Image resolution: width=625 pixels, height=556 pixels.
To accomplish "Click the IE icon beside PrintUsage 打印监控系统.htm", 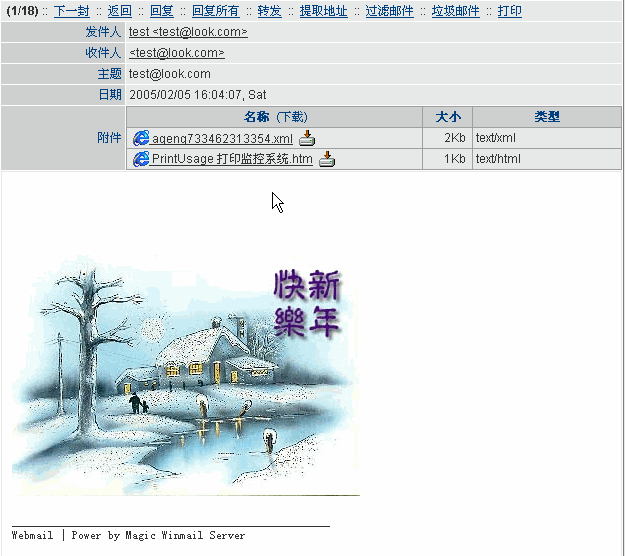I will coord(141,159).
